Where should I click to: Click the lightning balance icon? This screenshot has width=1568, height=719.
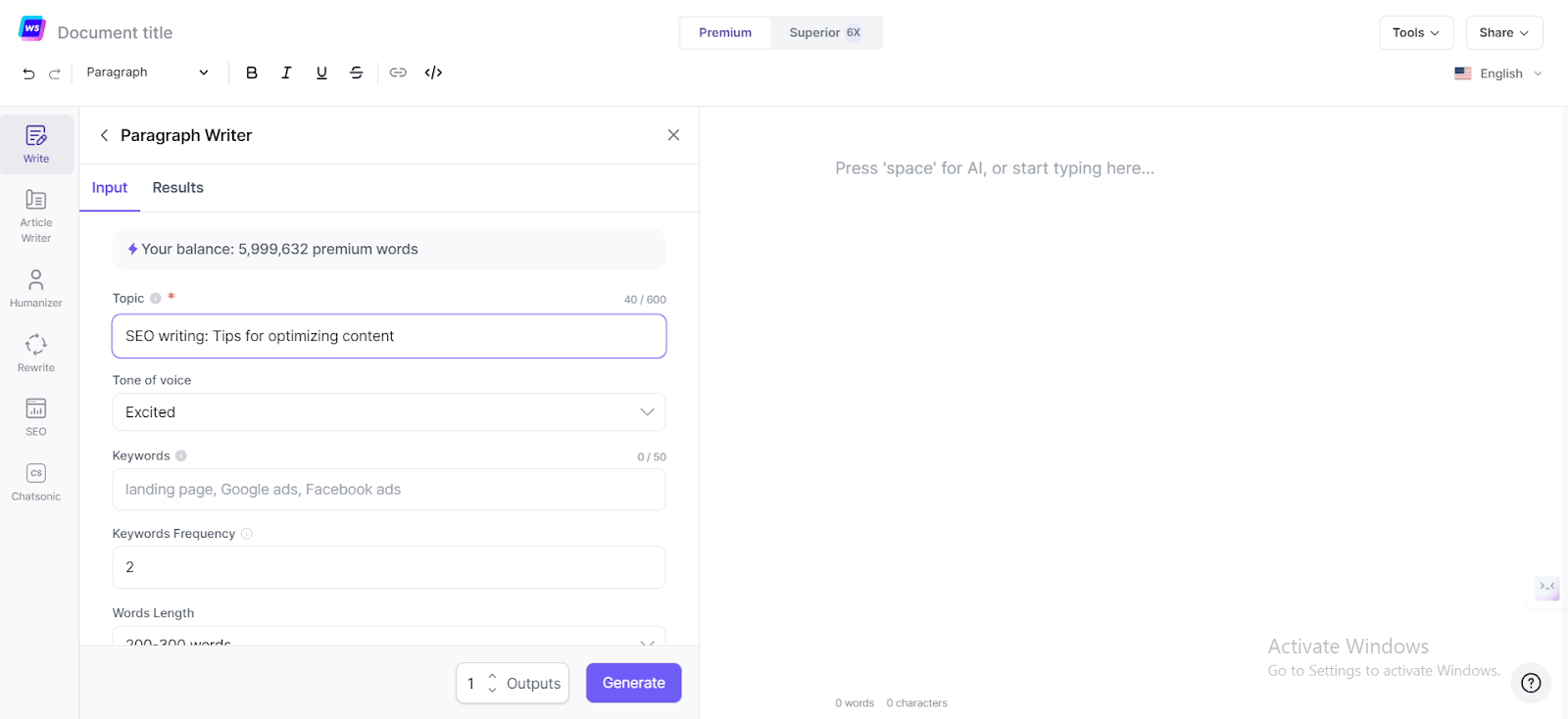click(x=132, y=249)
